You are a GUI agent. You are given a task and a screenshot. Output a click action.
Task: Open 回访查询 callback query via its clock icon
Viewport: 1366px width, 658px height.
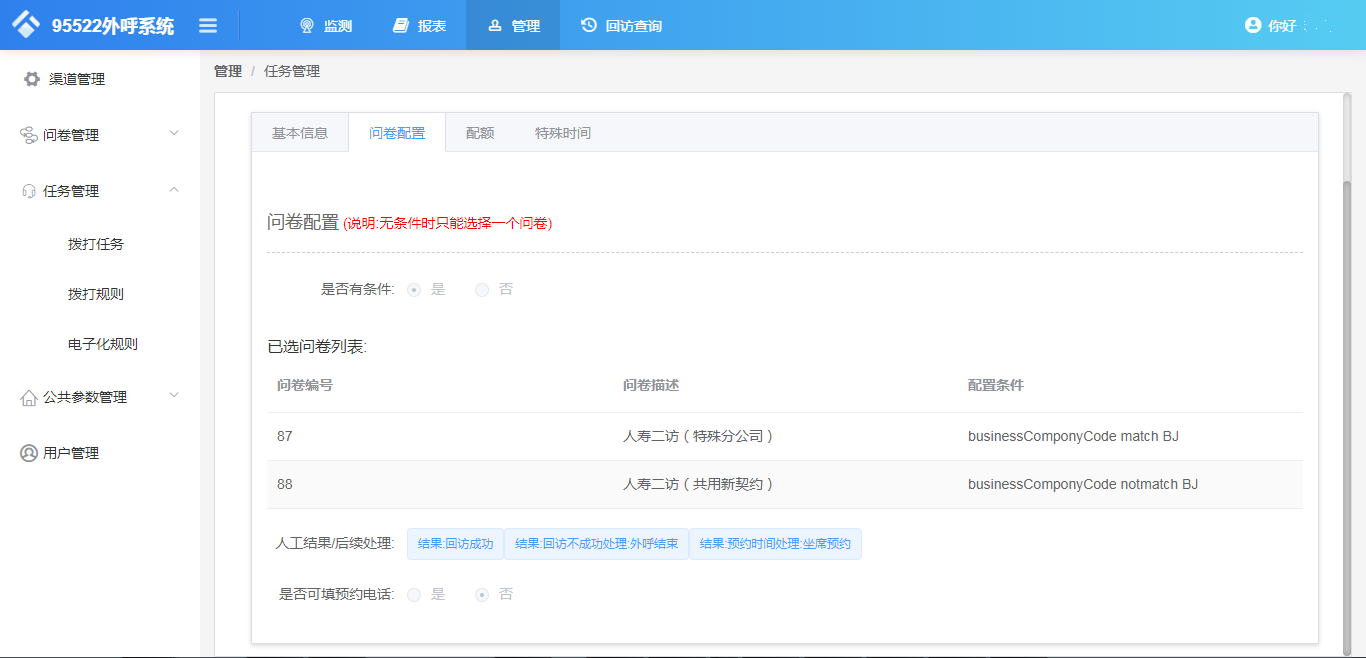pyautogui.click(x=588, y=25)
